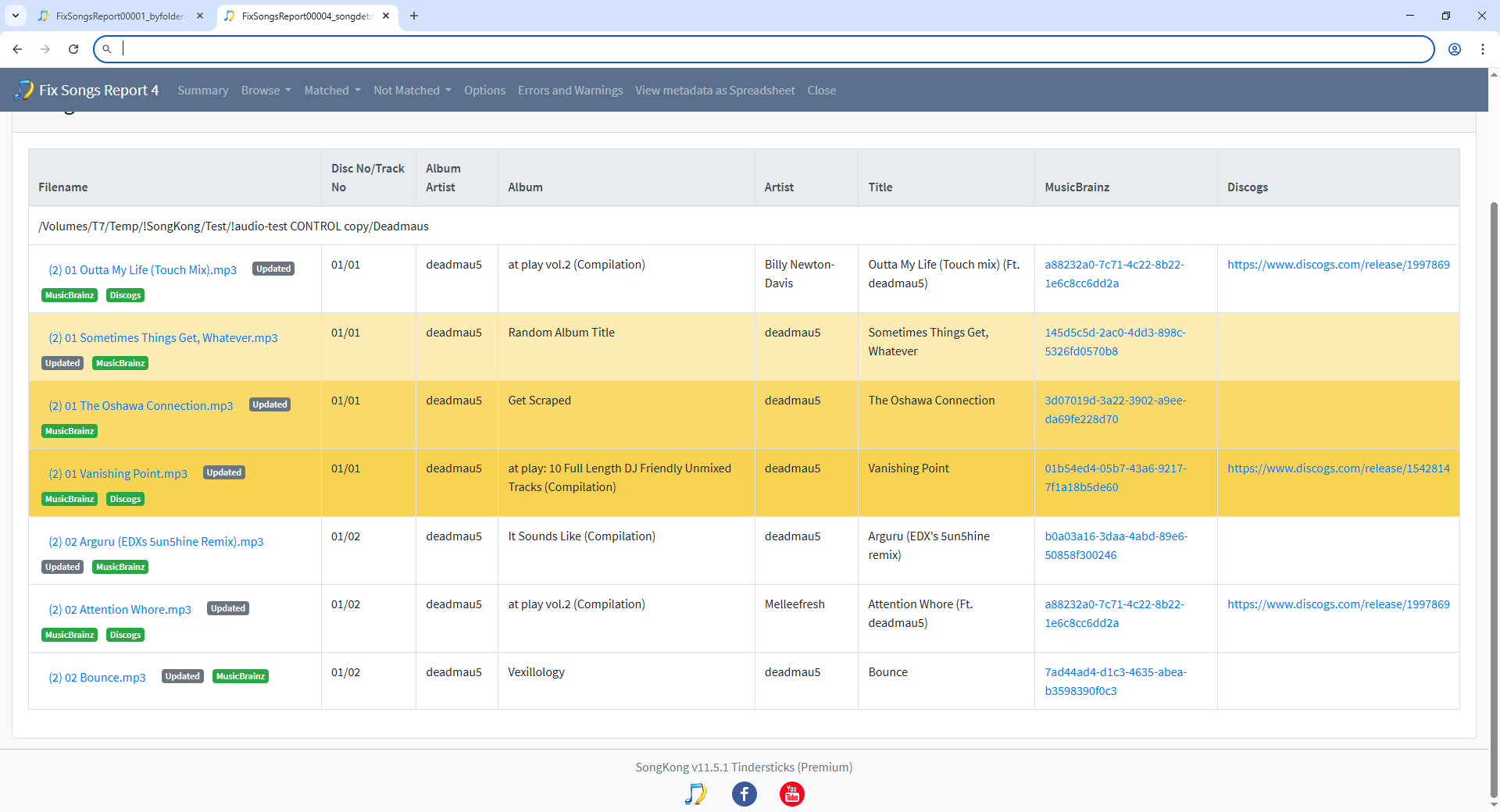Click MusicBrainz badge on Bounce row
1500x812 pixels.
241,676
